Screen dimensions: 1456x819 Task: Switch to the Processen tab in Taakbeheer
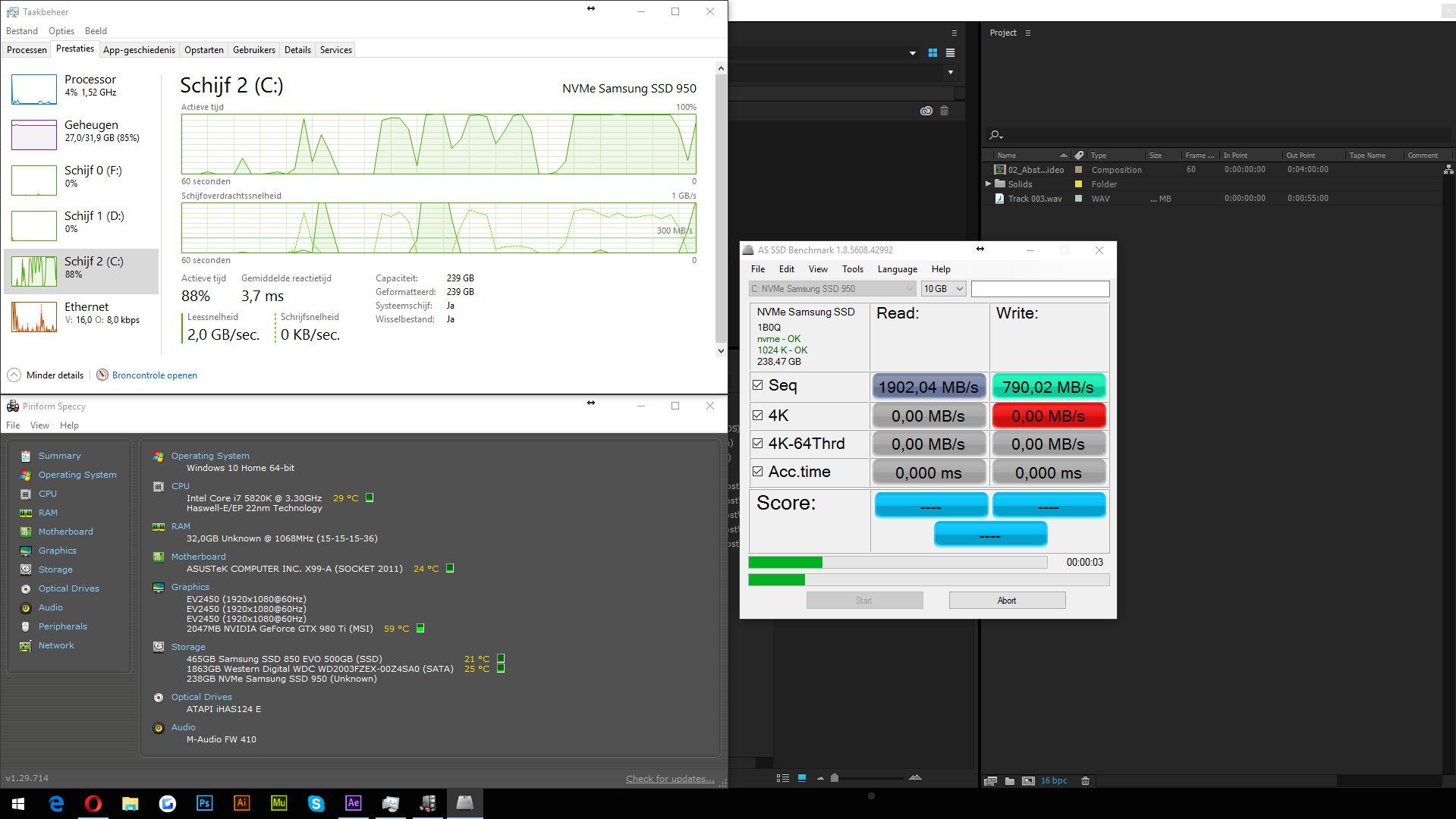tap(27, 50)
